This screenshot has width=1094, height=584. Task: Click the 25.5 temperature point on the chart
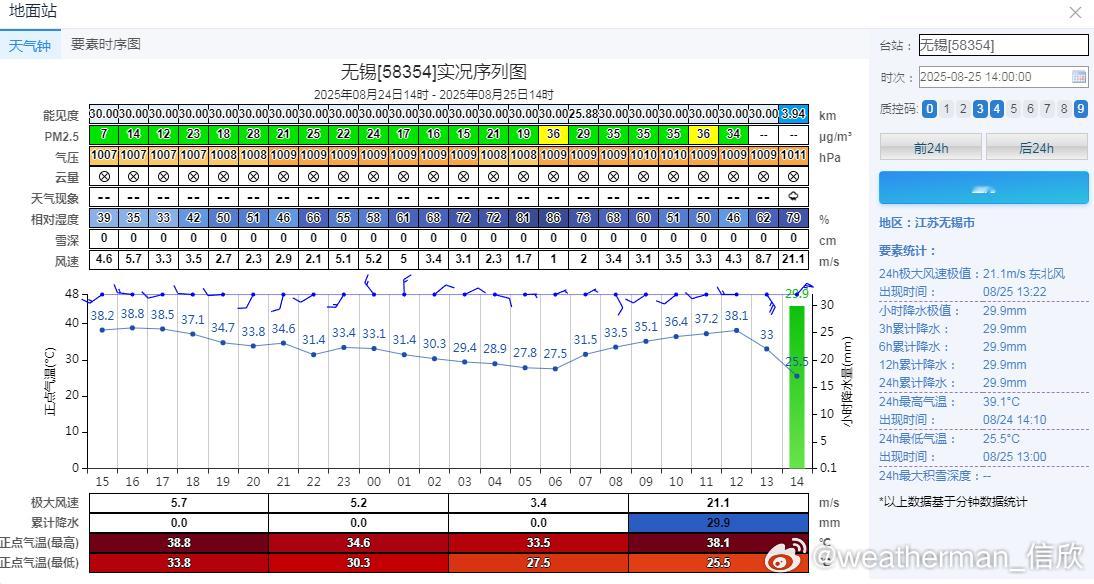click(x=797, y=375)
